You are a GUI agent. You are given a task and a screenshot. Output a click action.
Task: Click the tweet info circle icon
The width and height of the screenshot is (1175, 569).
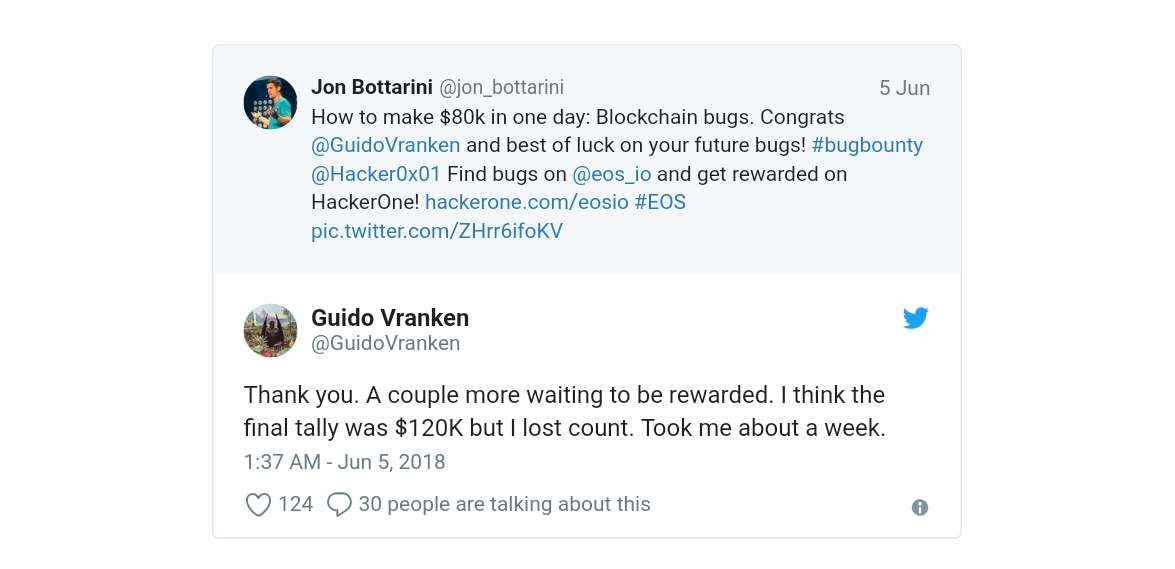(x=920, y=507)
